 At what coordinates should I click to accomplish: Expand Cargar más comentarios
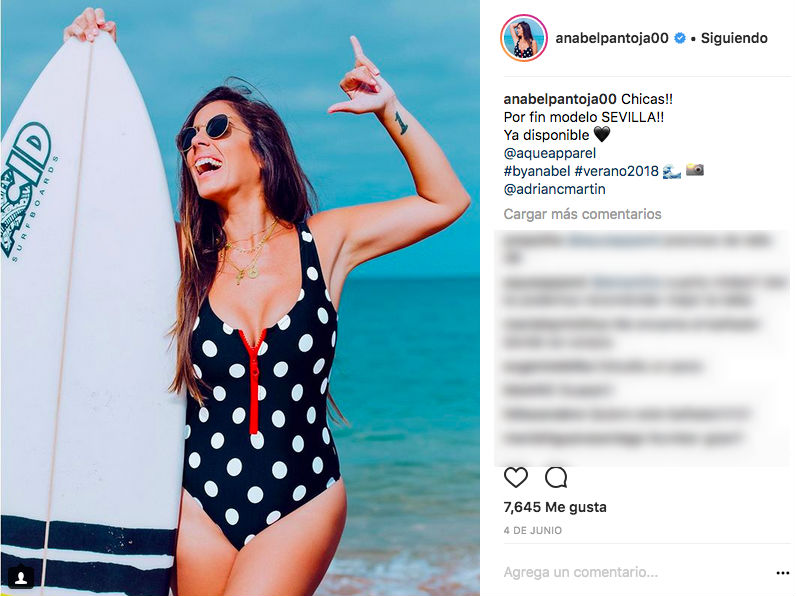(582, 214)
